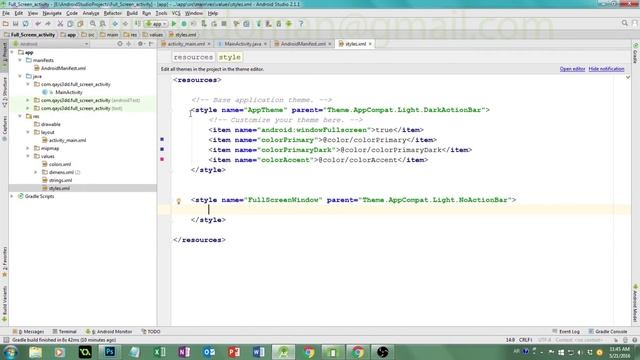
Task: Open the Structure side panel tab
Action: [4, 92]
